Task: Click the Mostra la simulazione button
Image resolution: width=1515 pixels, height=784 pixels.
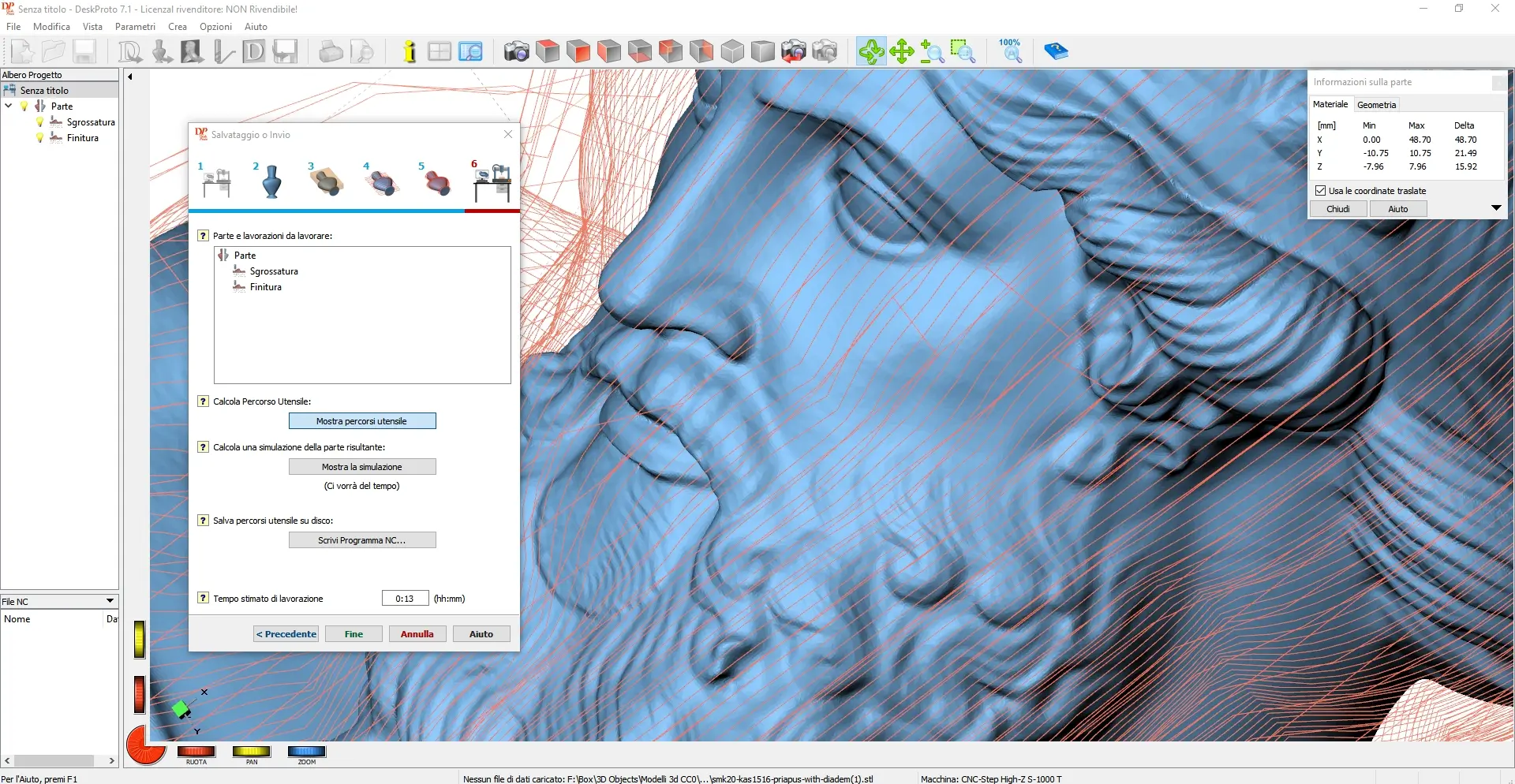Action: point(362,467)
